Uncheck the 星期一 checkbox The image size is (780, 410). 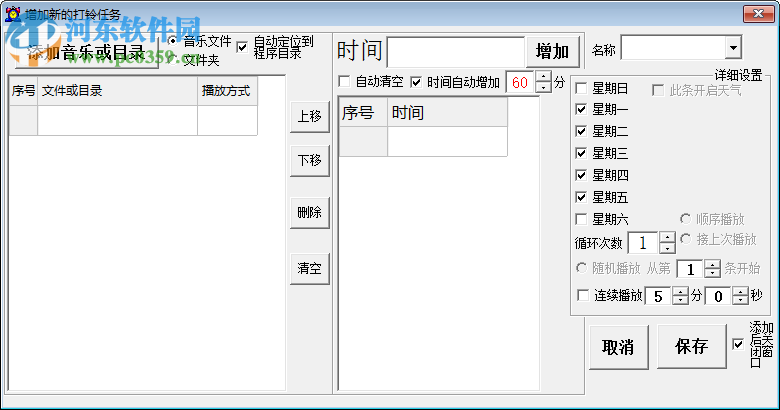pyautogui.click(x=581, y=109)
